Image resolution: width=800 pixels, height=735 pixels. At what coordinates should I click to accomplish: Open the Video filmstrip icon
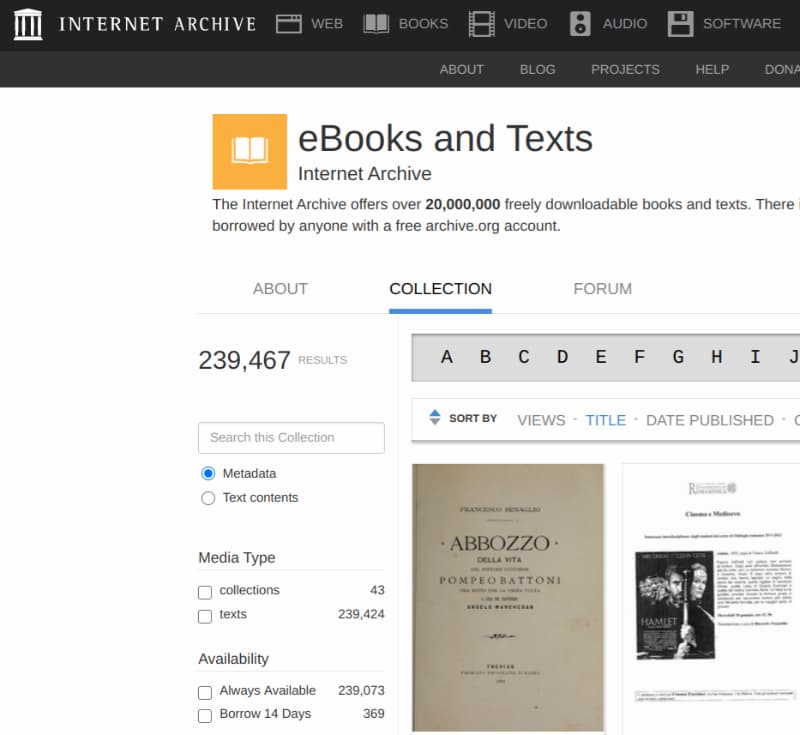click(x=481, y=24)
